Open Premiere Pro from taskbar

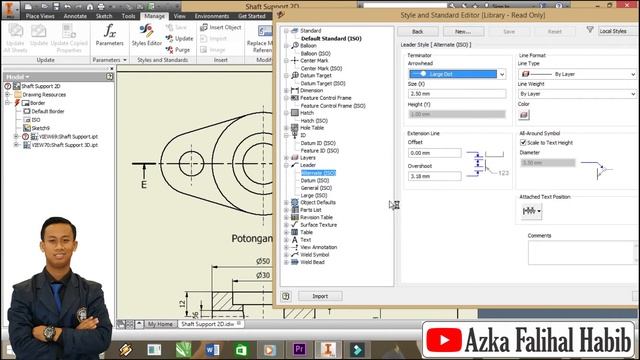[x=300, y=349]
